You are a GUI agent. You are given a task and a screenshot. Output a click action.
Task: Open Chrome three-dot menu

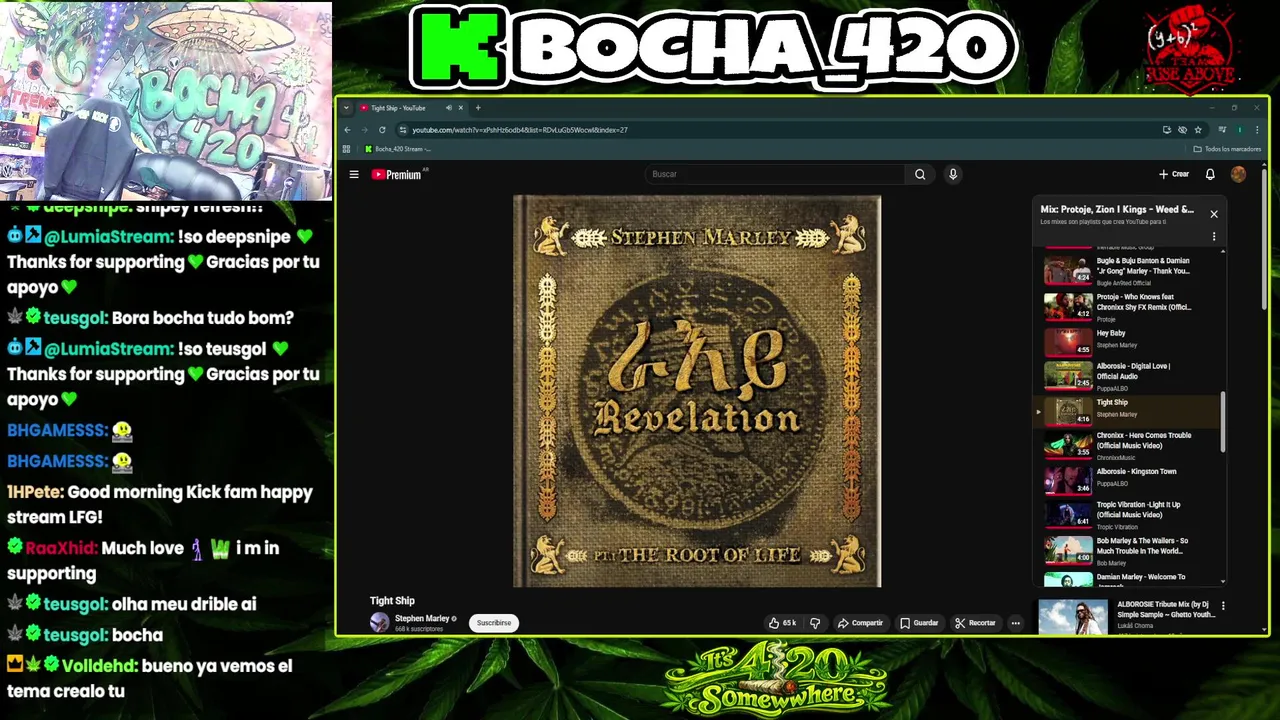click(x=1257, y=130)
